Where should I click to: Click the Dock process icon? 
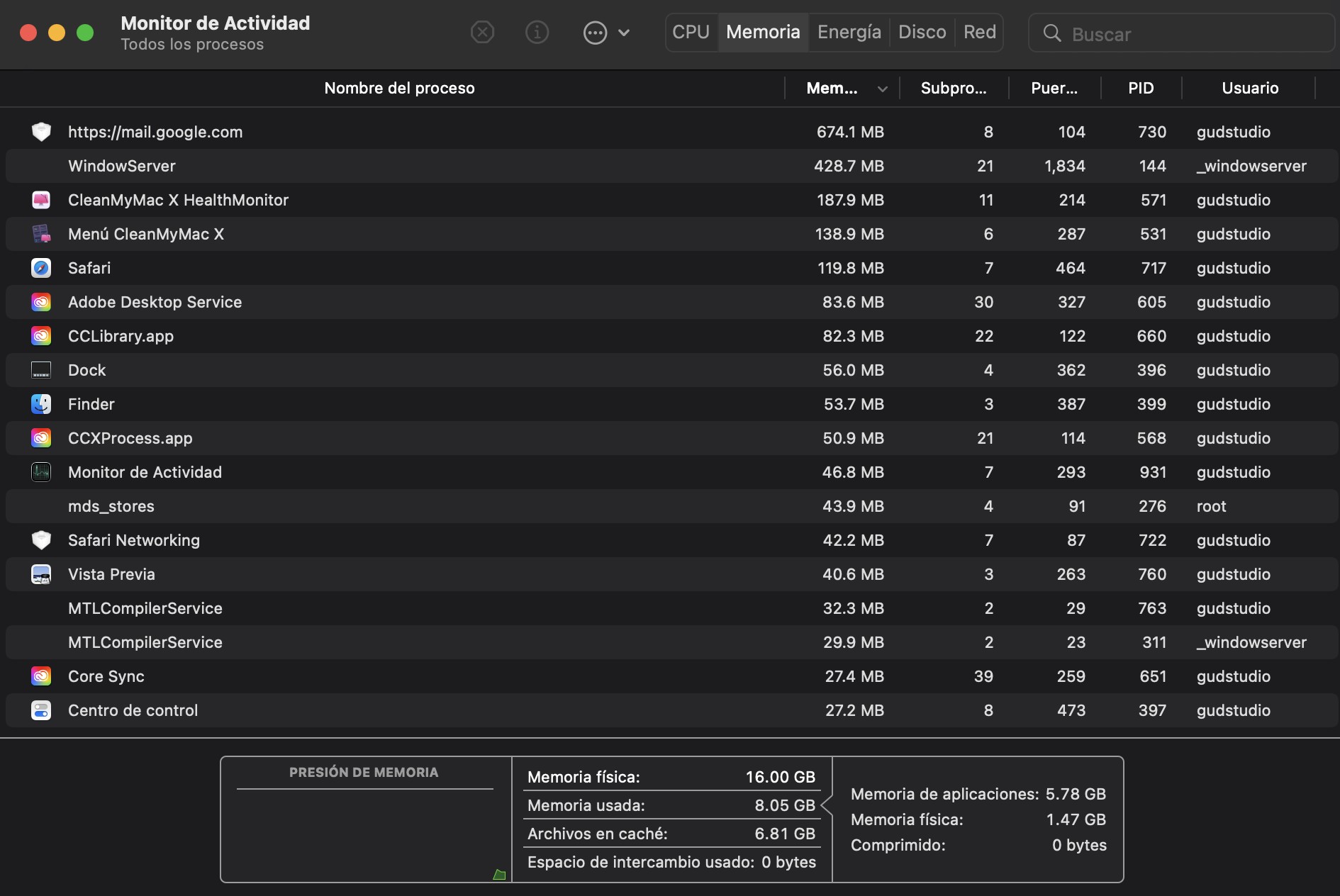(x=41, y=370)
